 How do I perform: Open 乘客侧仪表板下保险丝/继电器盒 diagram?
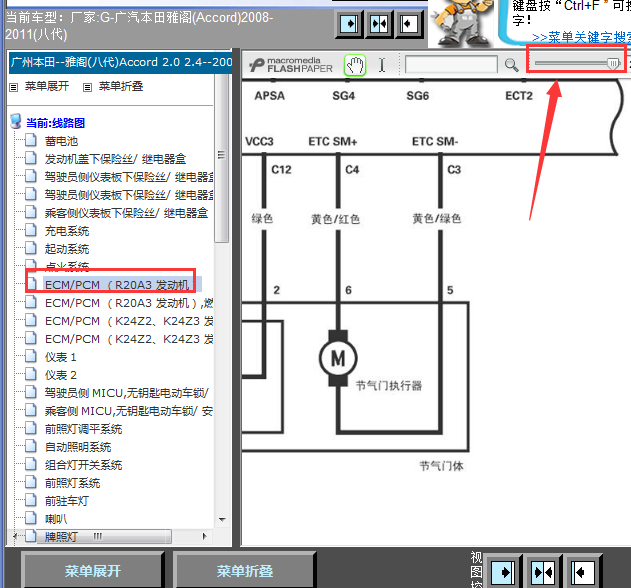tap(126, 213)
